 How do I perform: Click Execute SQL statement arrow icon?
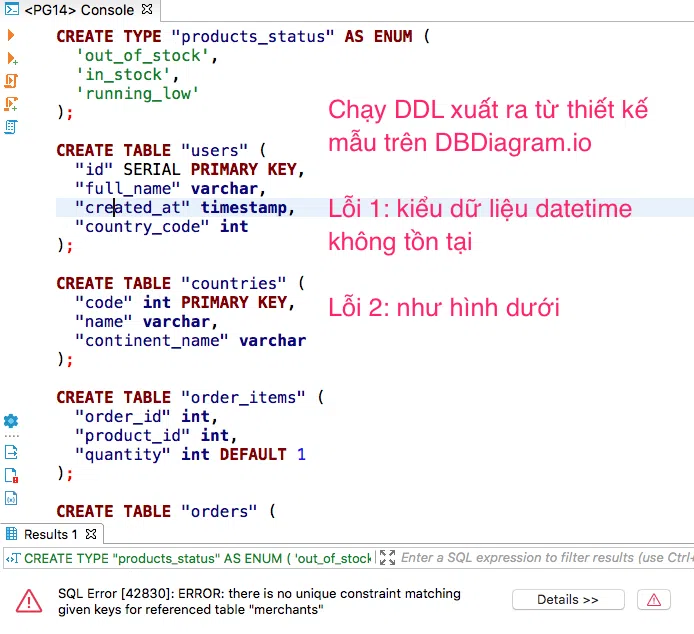click(x=11, y=36)
